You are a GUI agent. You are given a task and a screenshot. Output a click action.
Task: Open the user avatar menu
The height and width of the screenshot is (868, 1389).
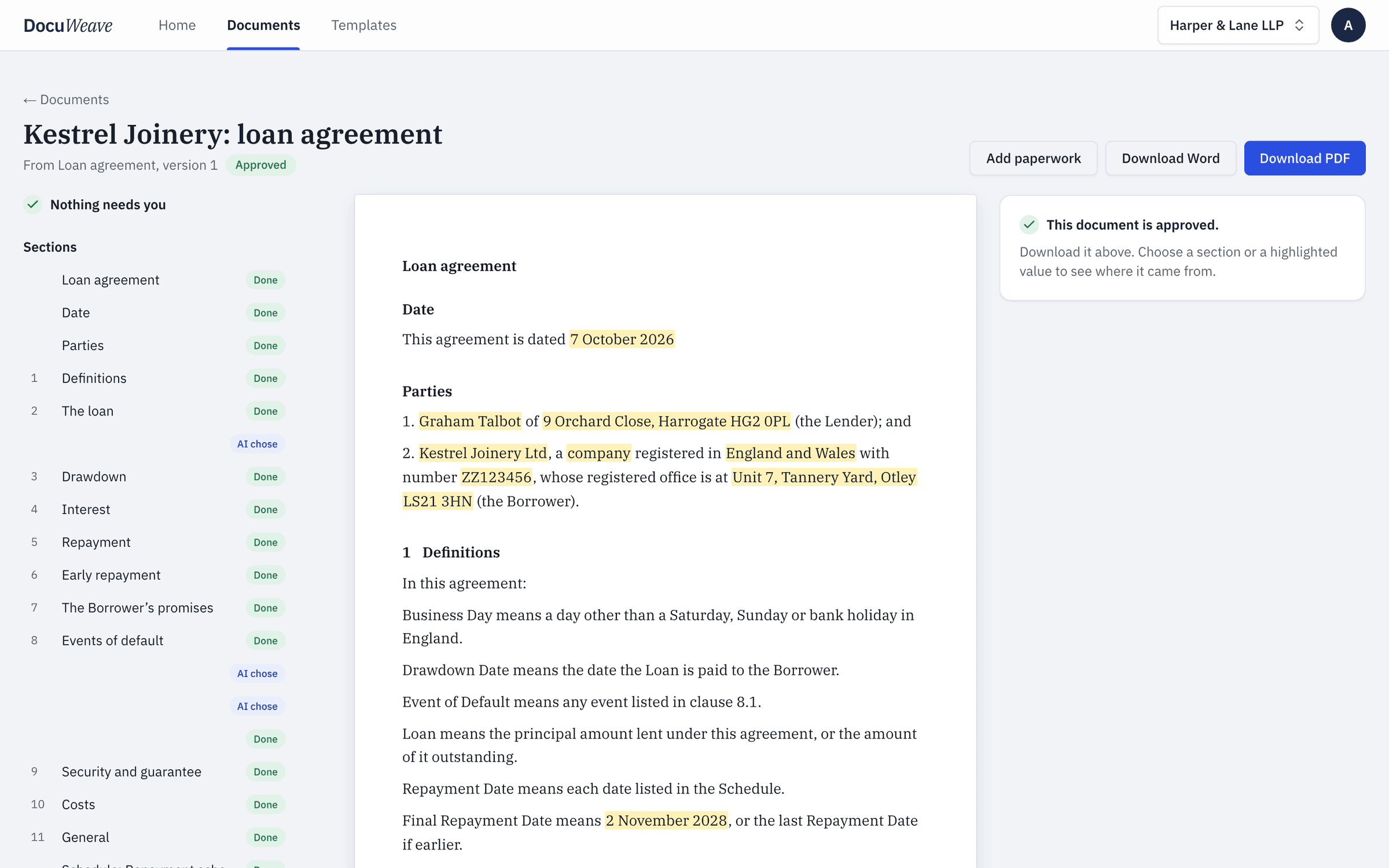(x=1348, y=25)
